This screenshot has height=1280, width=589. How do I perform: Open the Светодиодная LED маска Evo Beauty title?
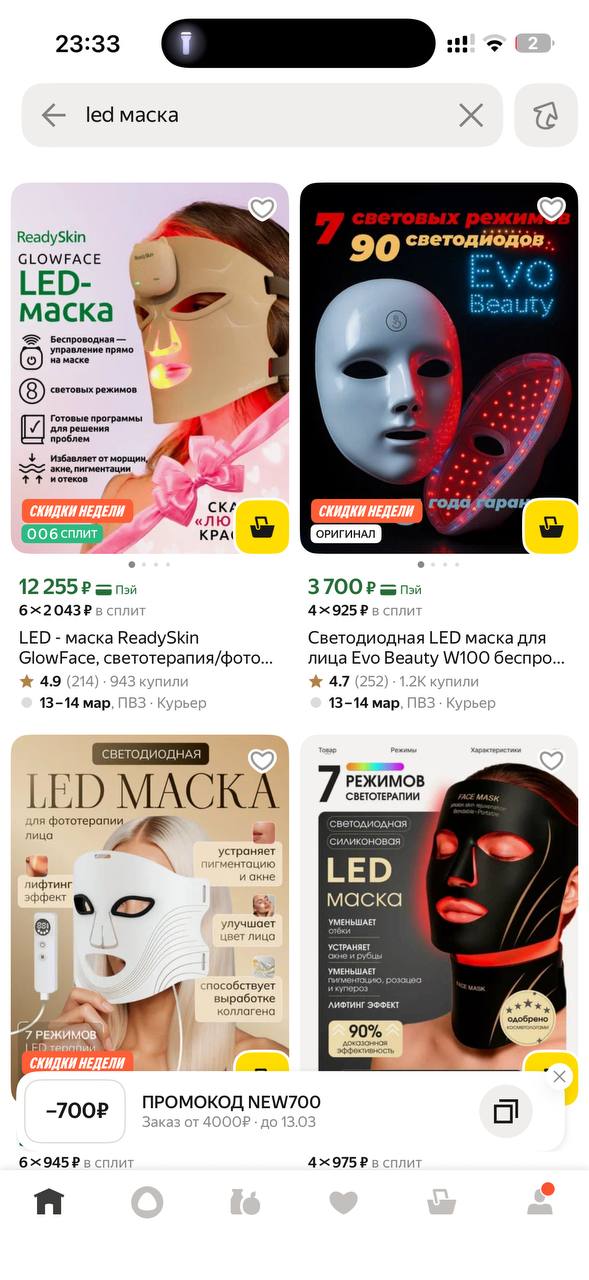(x=436, y=648)
